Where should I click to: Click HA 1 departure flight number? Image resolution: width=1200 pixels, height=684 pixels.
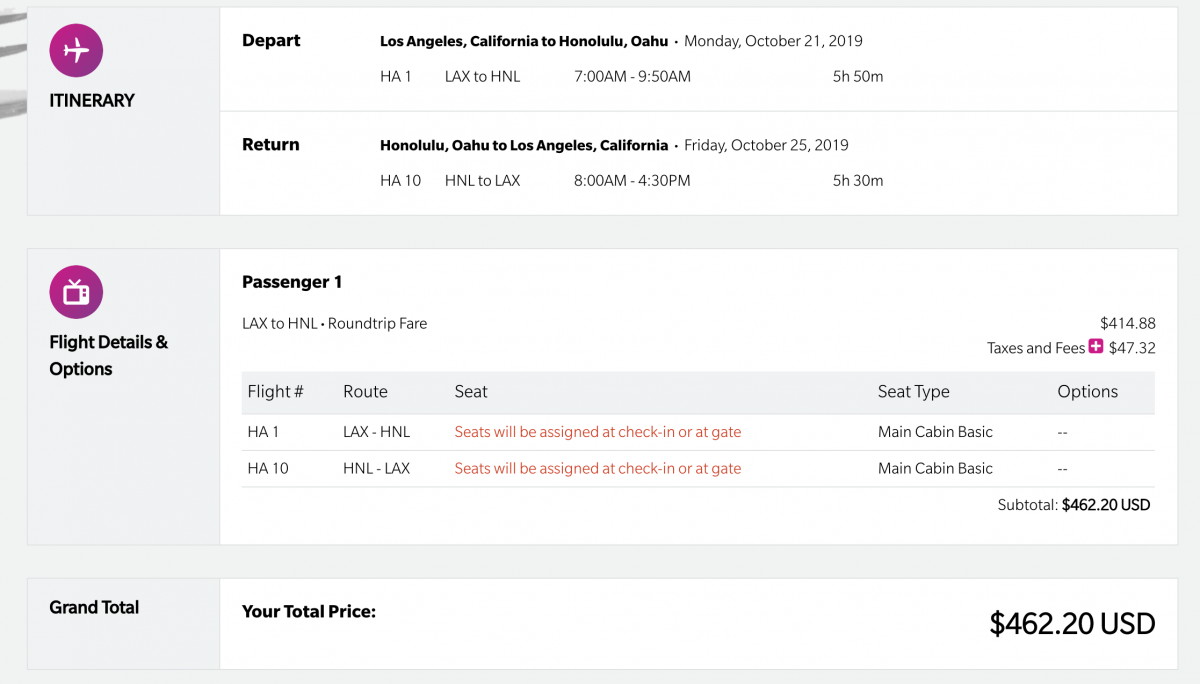coord(396,77)
